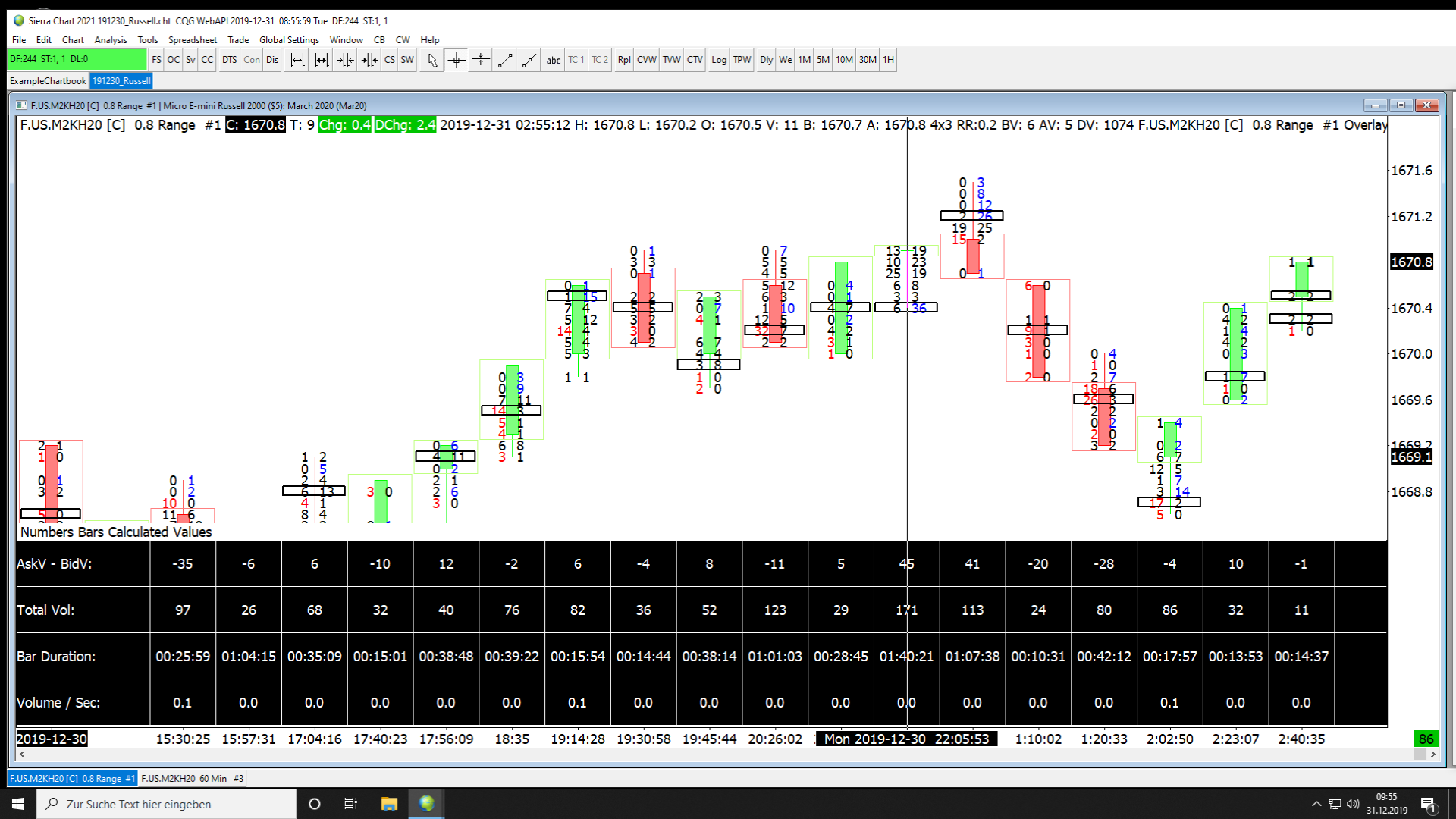Select the line drawing tool
1456x819 pixels.
505,60
